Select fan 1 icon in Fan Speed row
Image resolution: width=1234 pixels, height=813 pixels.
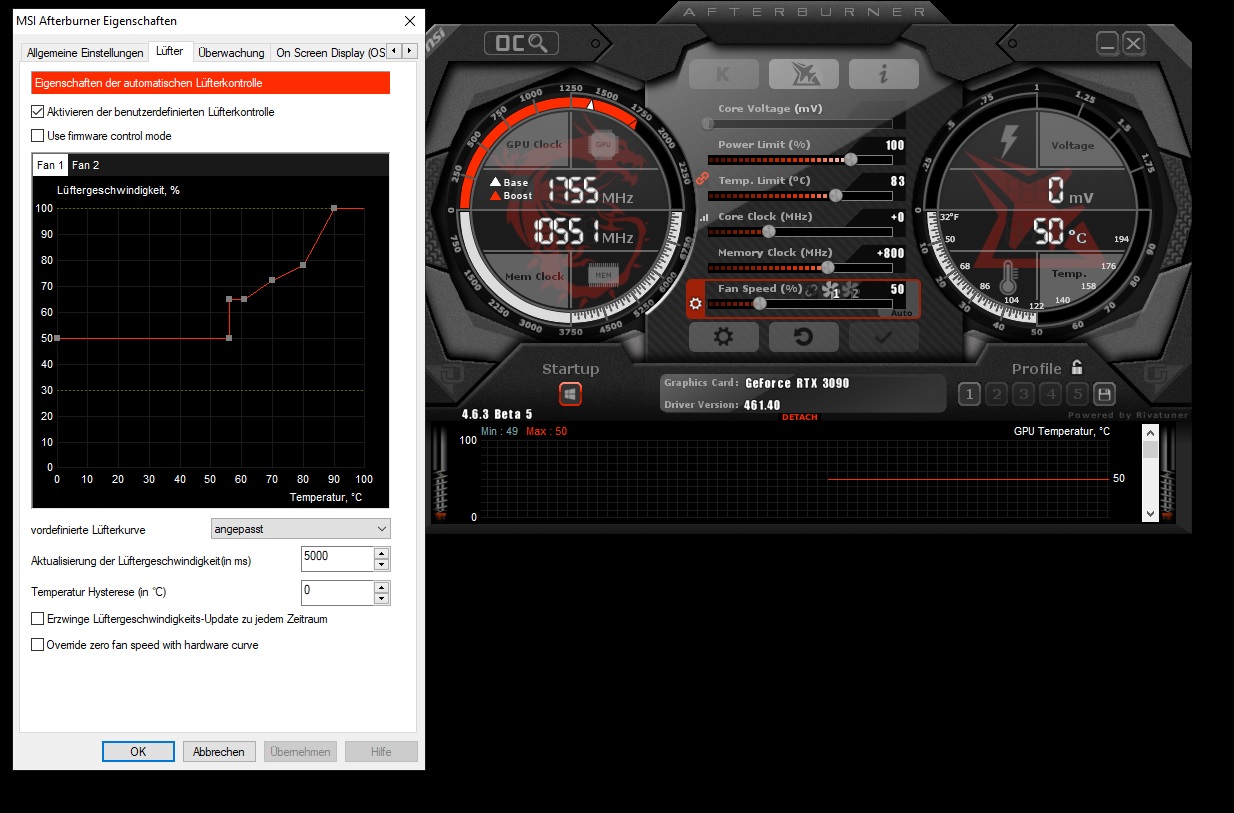click(x=831, y=291)
